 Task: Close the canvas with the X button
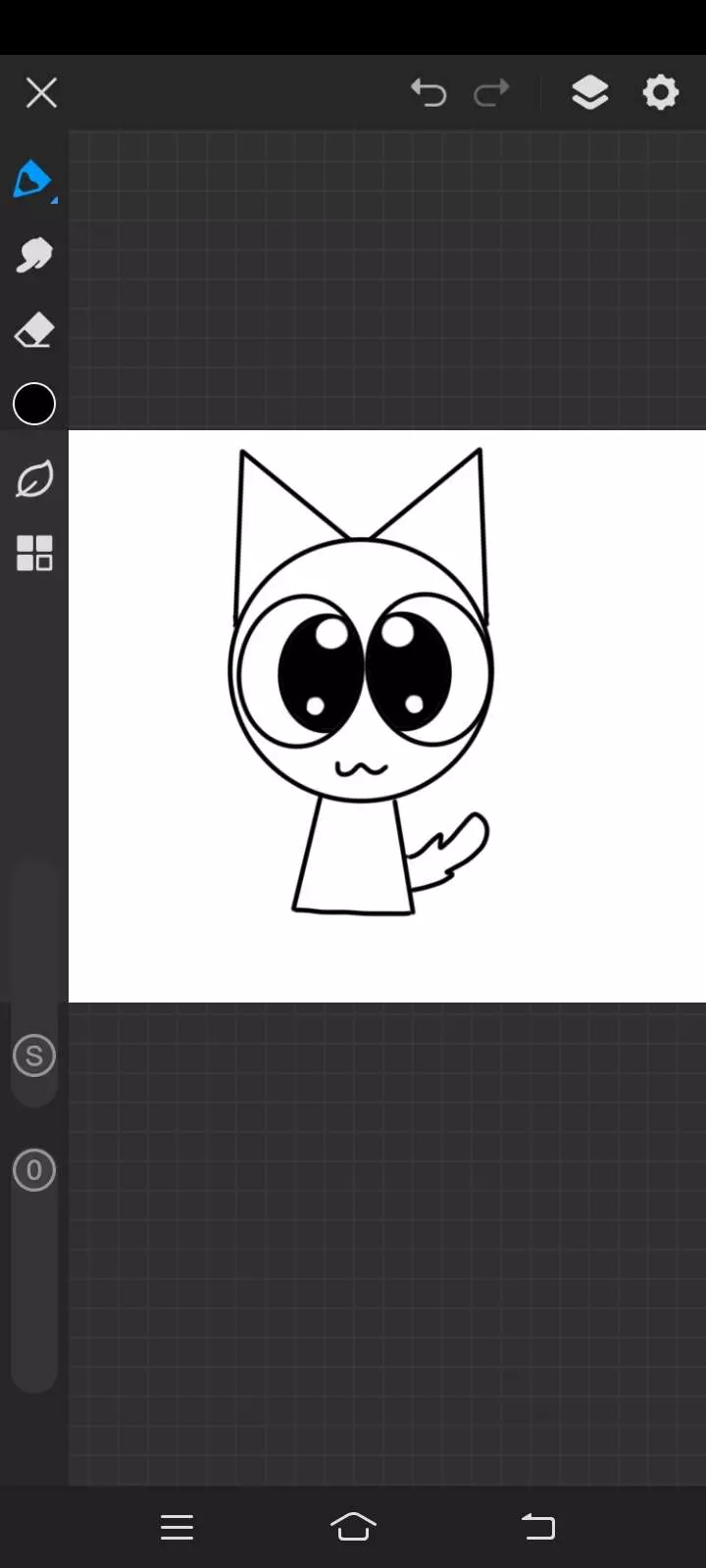pos(41,93)
